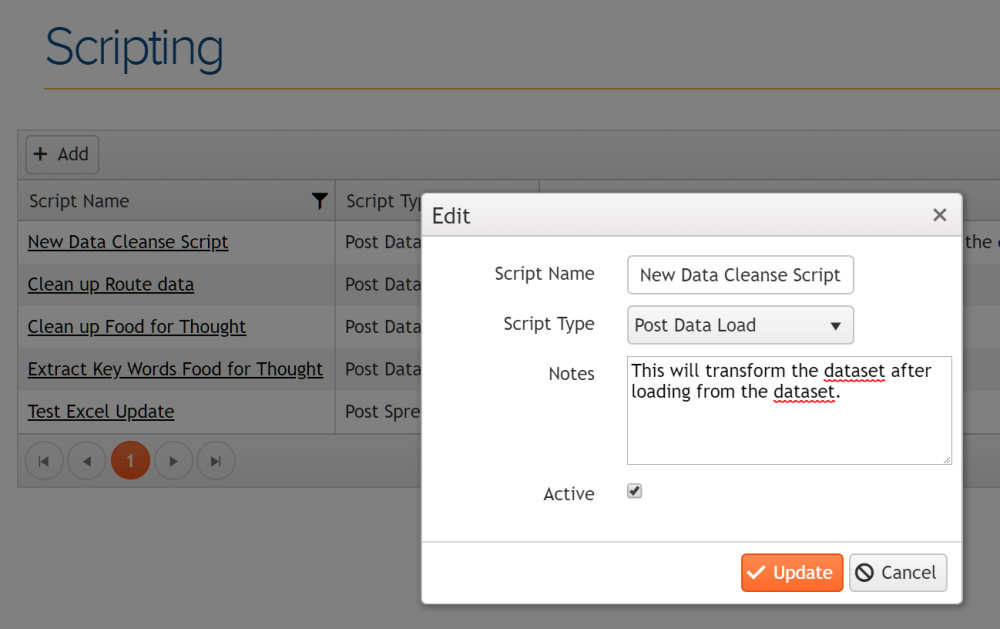This screenshot has width=1000, height=629.
Task: Click the Update button
Action: pos(792,572)
